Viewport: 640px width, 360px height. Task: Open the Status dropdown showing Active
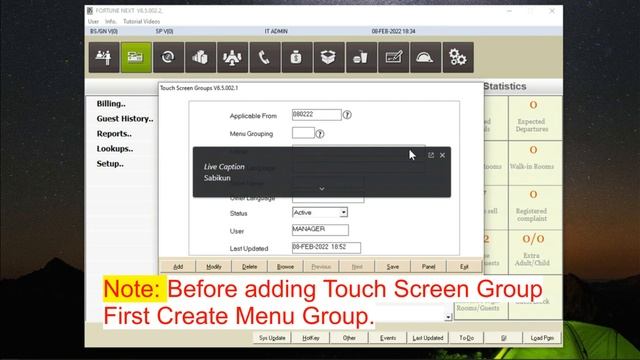tap(344, 212)
